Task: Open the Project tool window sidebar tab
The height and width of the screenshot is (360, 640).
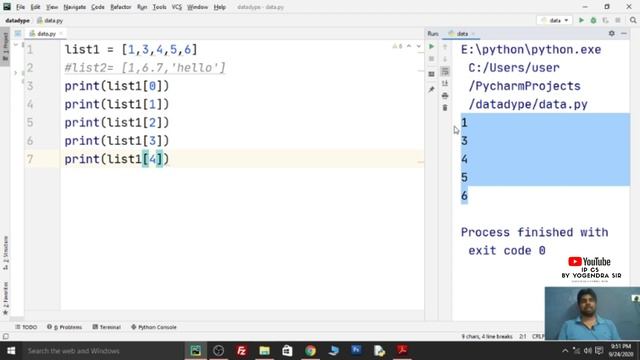Action: (x=5, y=47)
